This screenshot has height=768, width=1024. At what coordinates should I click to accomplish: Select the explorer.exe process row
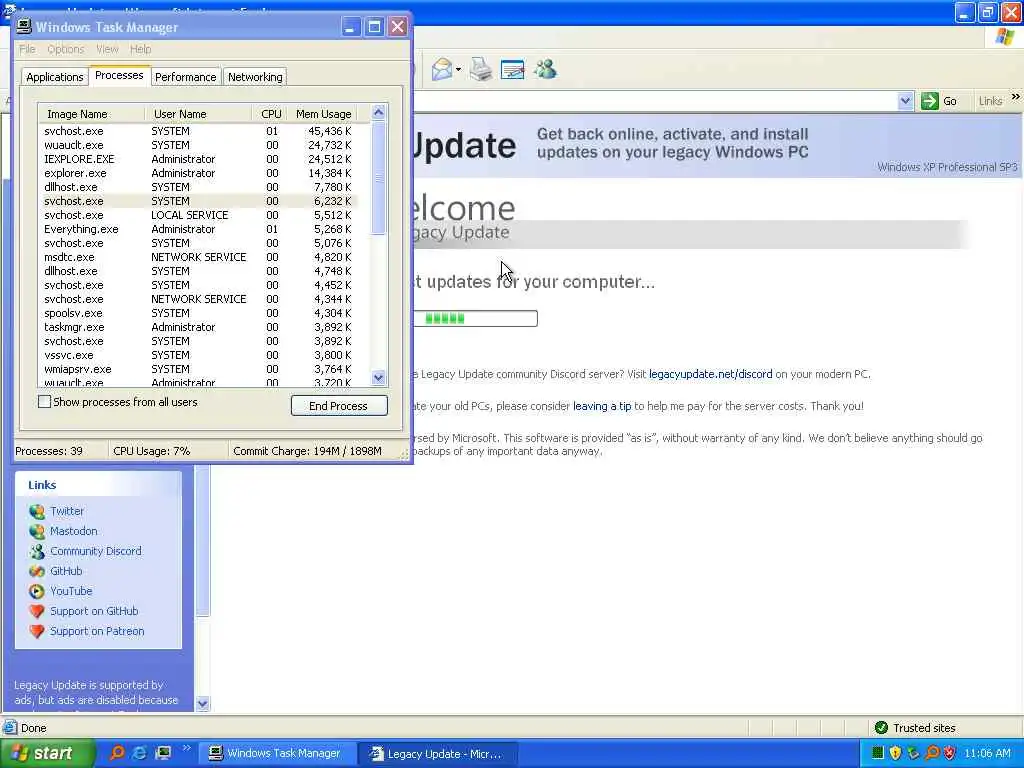coord(198,173)
